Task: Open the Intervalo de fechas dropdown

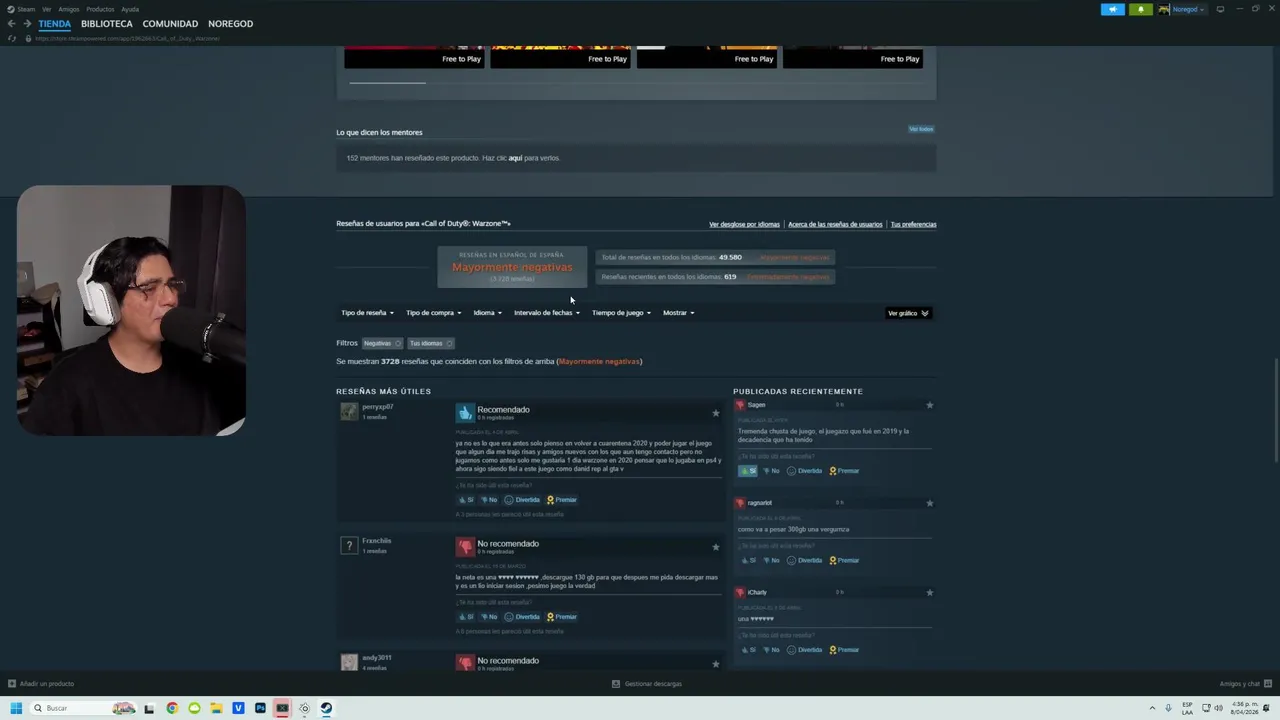Action: [x=547, y=313]
